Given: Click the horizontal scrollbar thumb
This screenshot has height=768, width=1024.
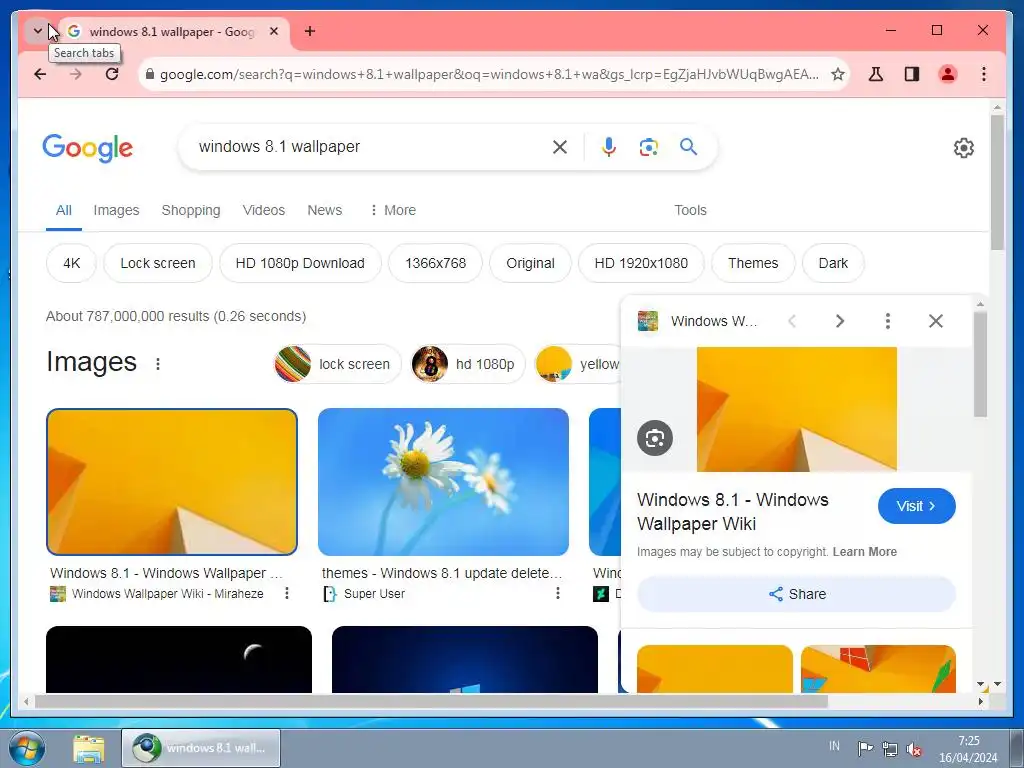Looking at the screenshot, I should pyautogui.click(x=432, y=701).
